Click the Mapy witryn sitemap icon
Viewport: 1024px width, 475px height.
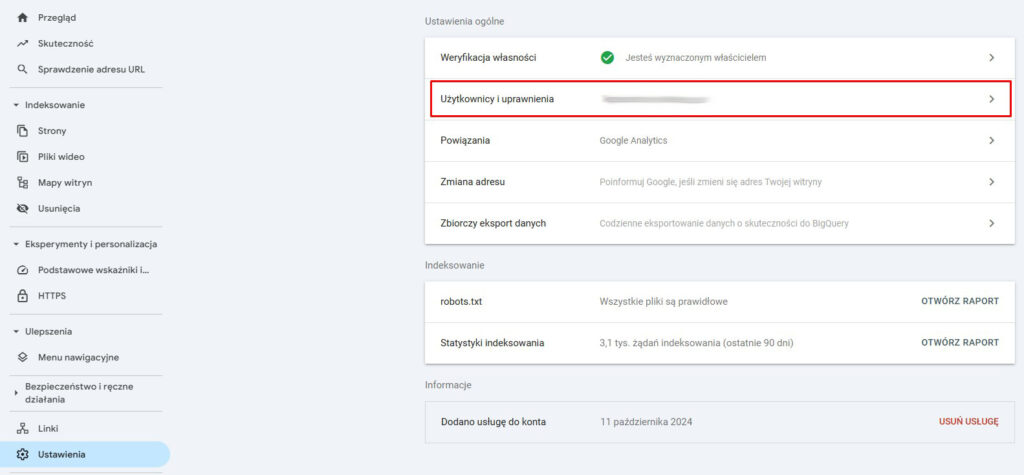[x=22, y=183]
